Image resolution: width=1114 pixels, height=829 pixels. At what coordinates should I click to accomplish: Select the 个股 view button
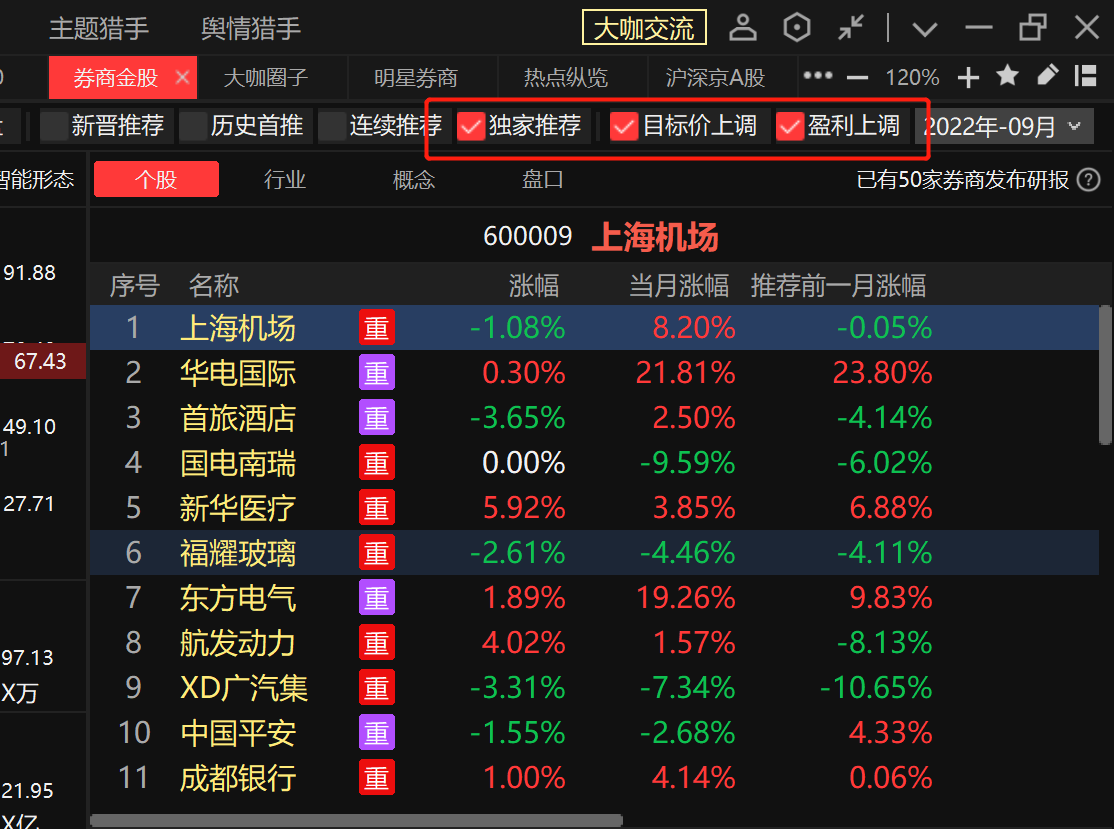[156, 179]
